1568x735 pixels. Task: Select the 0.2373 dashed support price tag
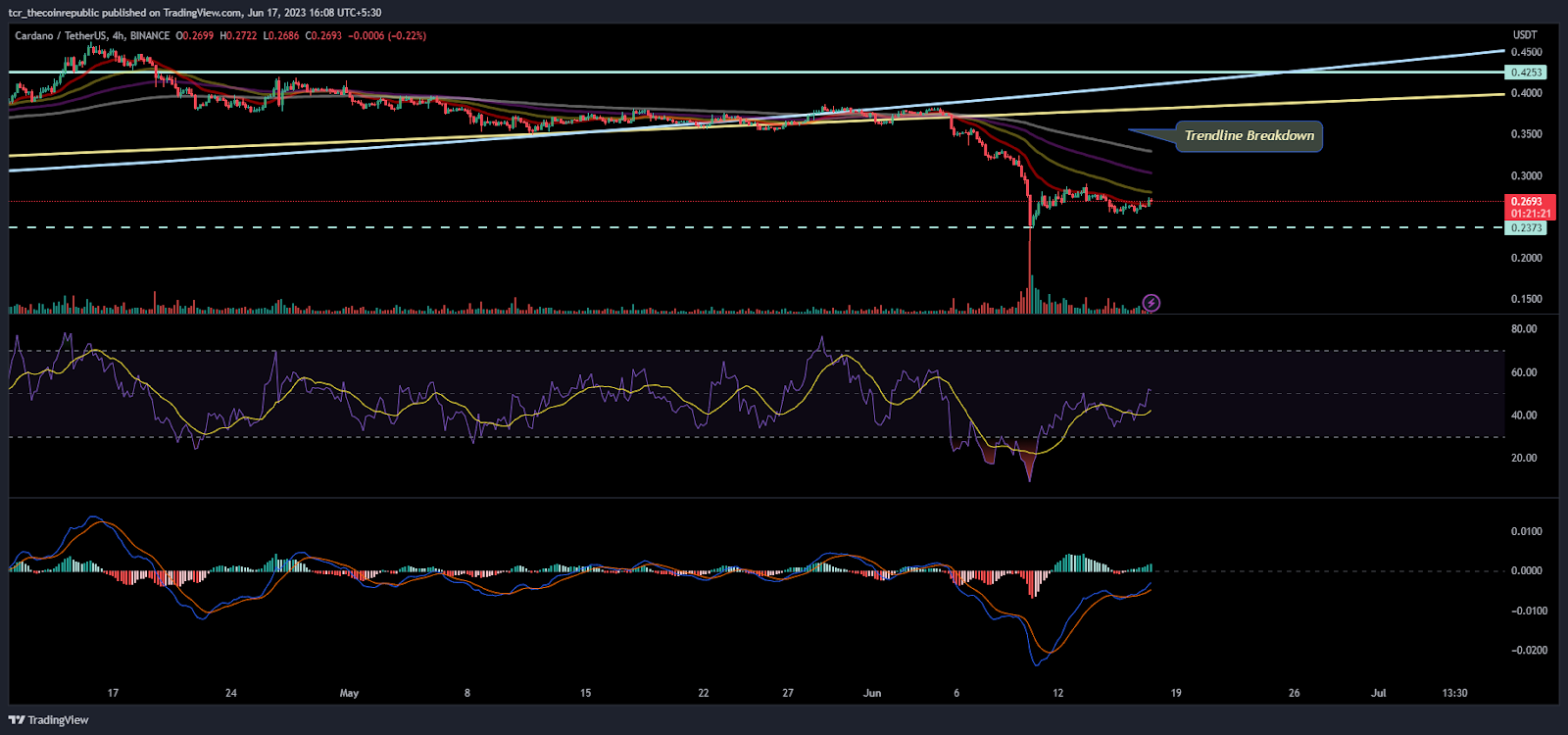[x=1526, y=227]
